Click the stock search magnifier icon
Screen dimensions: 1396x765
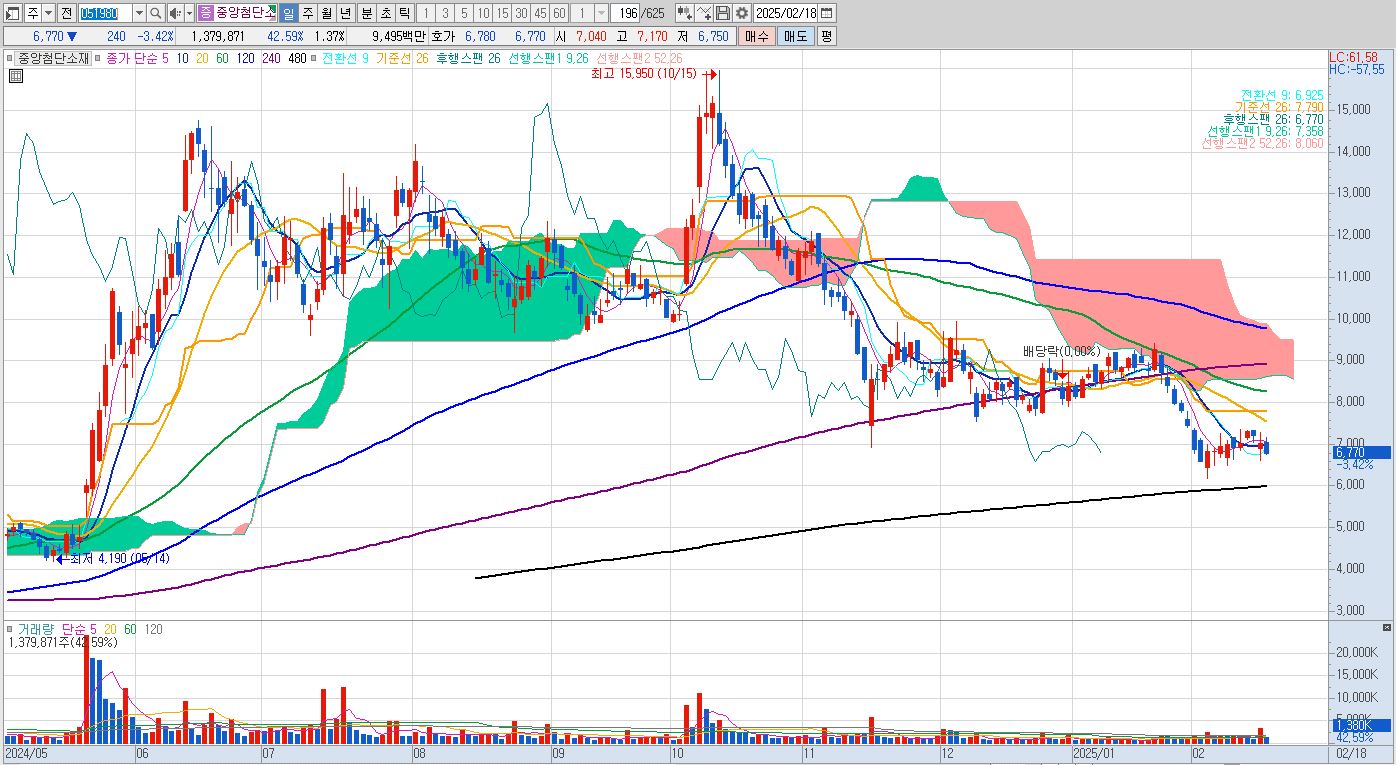pyautogui.click(x=156, y=13)
